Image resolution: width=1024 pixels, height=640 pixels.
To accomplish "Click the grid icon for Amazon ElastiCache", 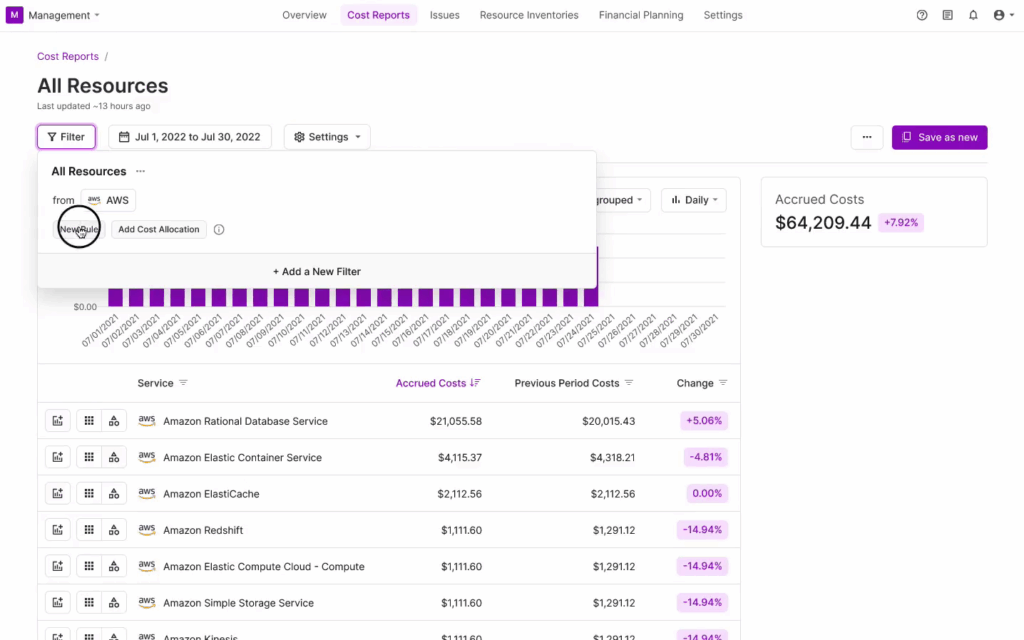I will [89, 494].
